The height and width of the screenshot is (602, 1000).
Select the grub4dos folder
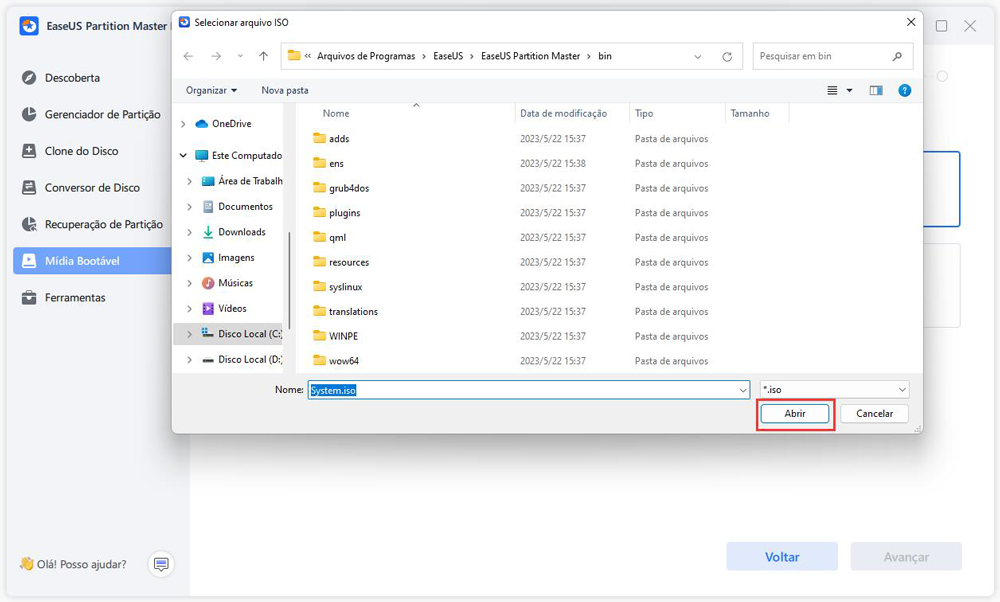pos(341,188)
